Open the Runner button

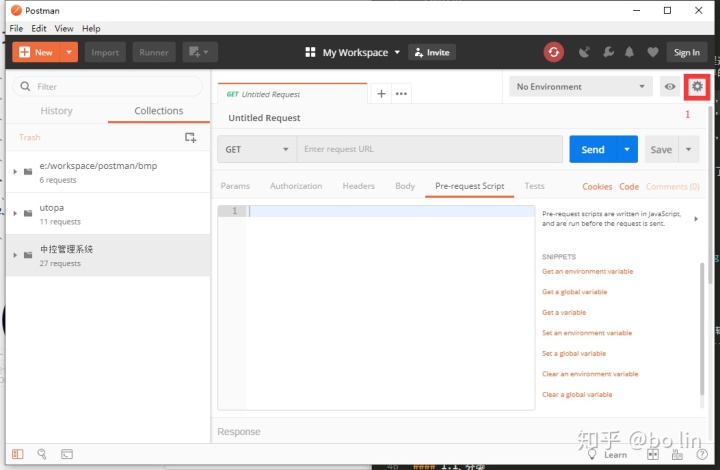[x=154, y=52]
